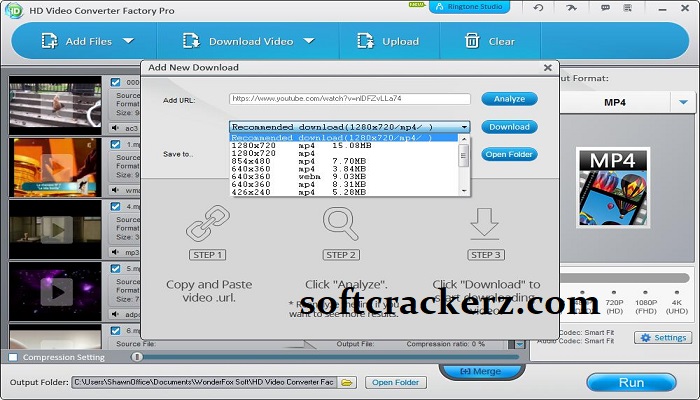Viewport: 700px width, 400px height.
Task: Toggle the first video's checkbox
Action: click(x=116, y=82)
